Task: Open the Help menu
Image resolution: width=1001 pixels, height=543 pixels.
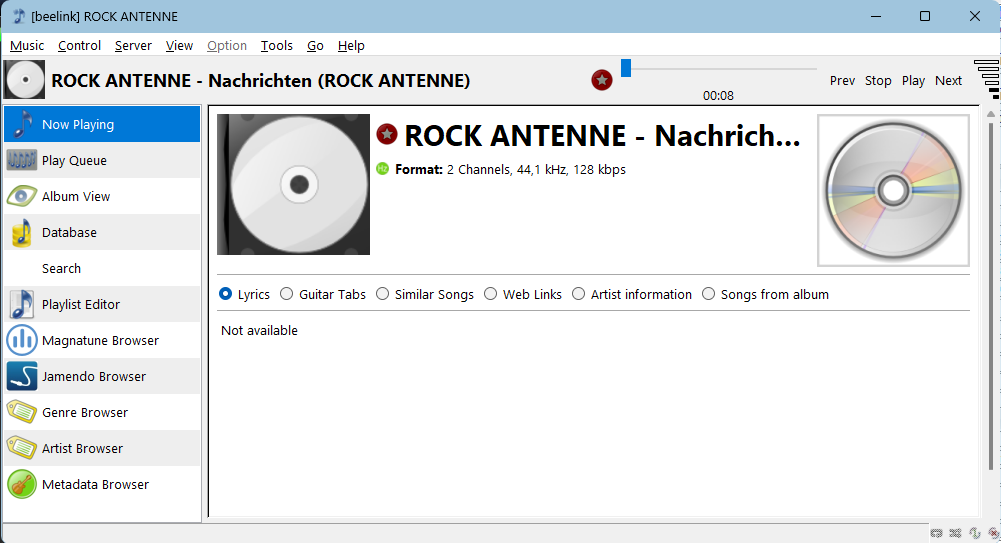Action: pos(350,45)
